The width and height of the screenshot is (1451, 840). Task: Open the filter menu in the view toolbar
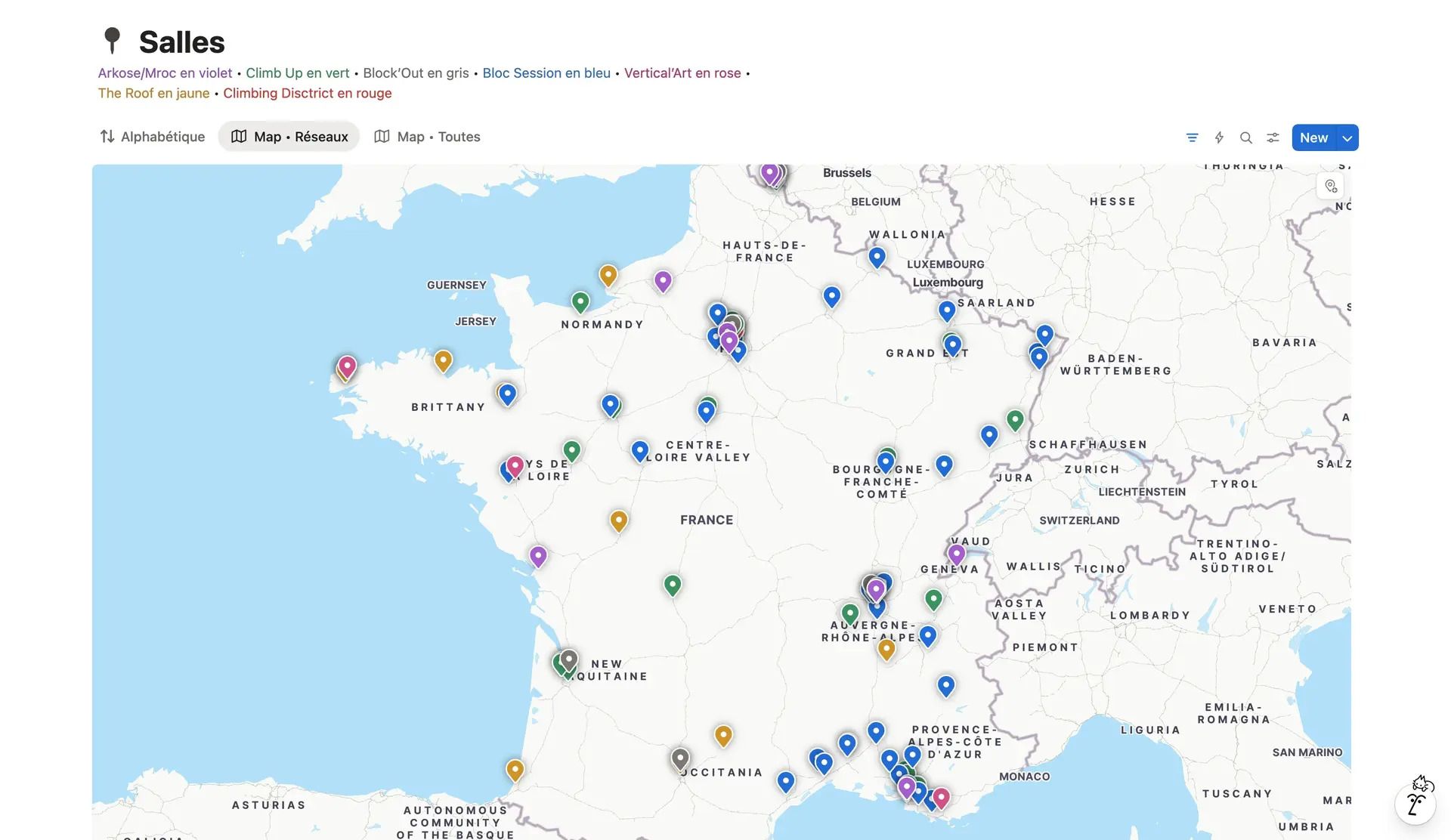coord(1192,137)
